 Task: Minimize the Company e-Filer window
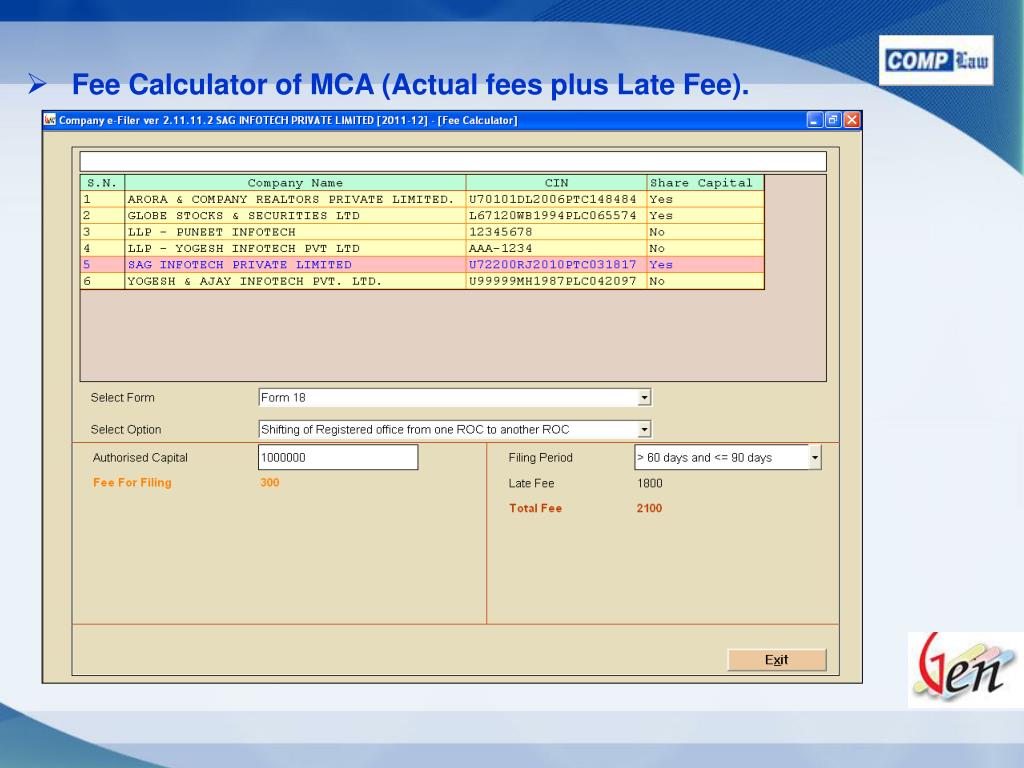point(814,120)
